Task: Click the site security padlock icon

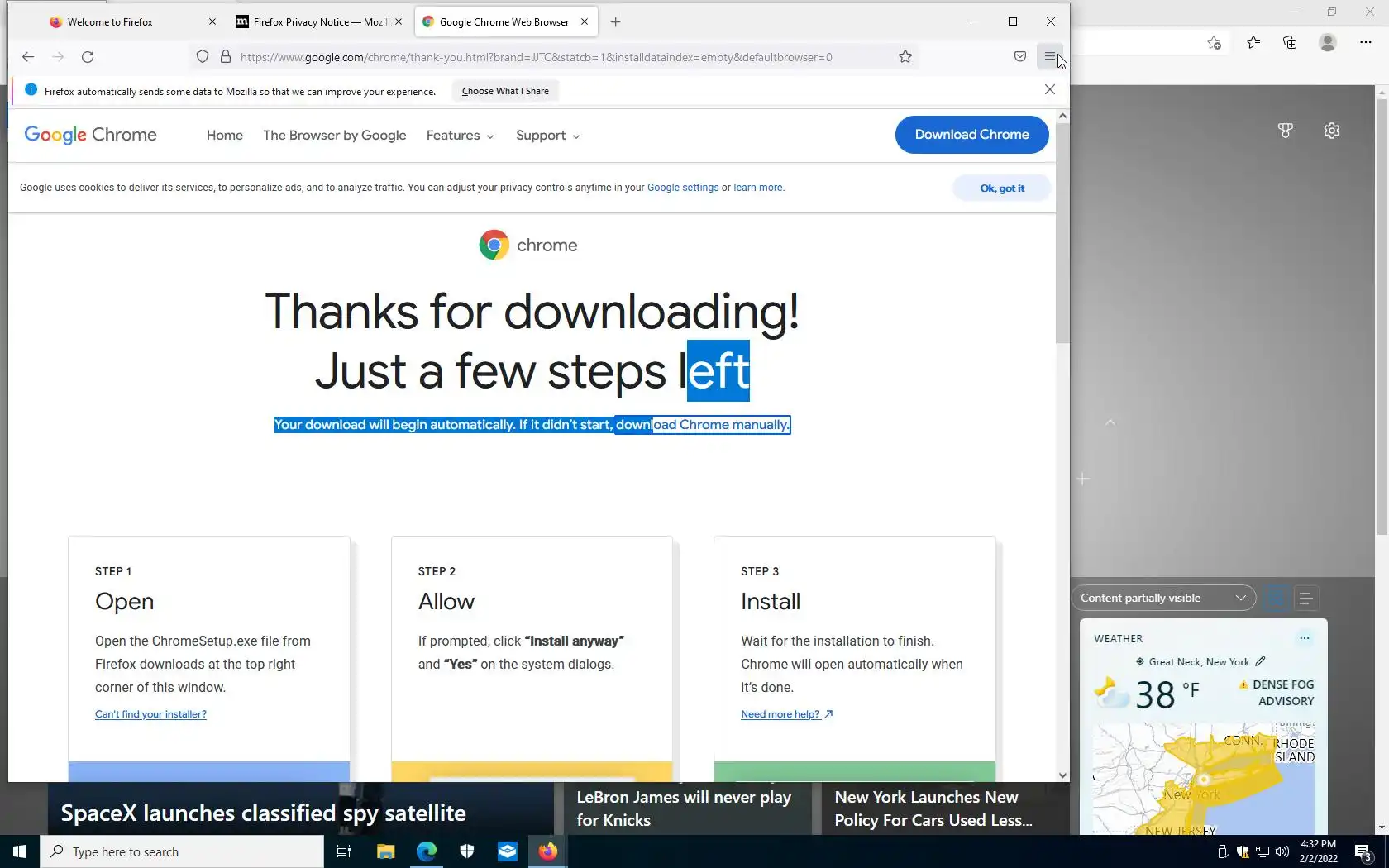Action: tap(225, 57)
